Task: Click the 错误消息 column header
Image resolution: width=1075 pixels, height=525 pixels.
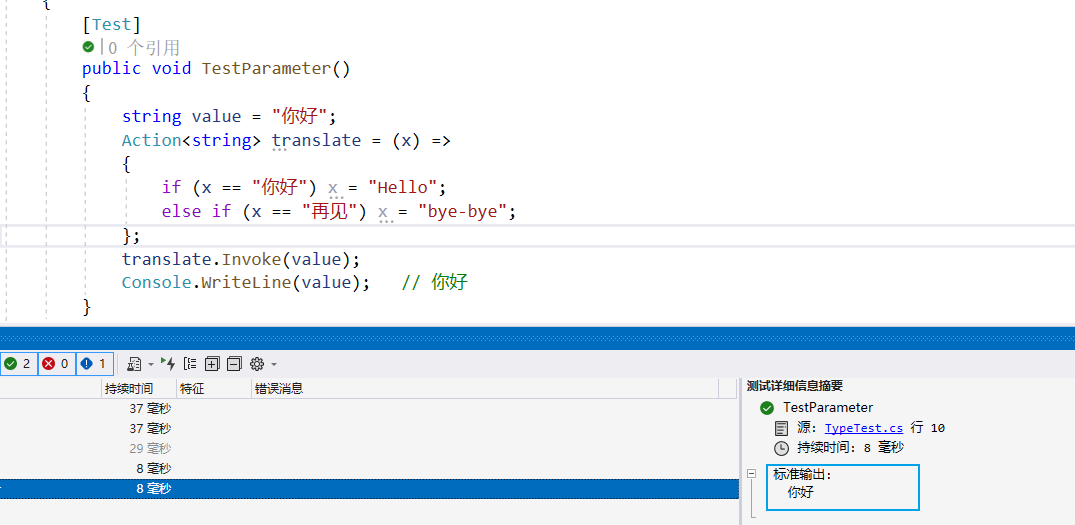Action: tap(279, 388)
